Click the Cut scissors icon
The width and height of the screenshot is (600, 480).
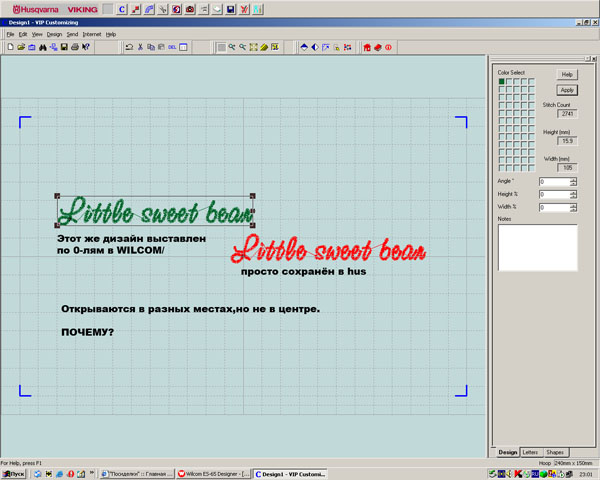pyautogui.click(x=140, y=47)
